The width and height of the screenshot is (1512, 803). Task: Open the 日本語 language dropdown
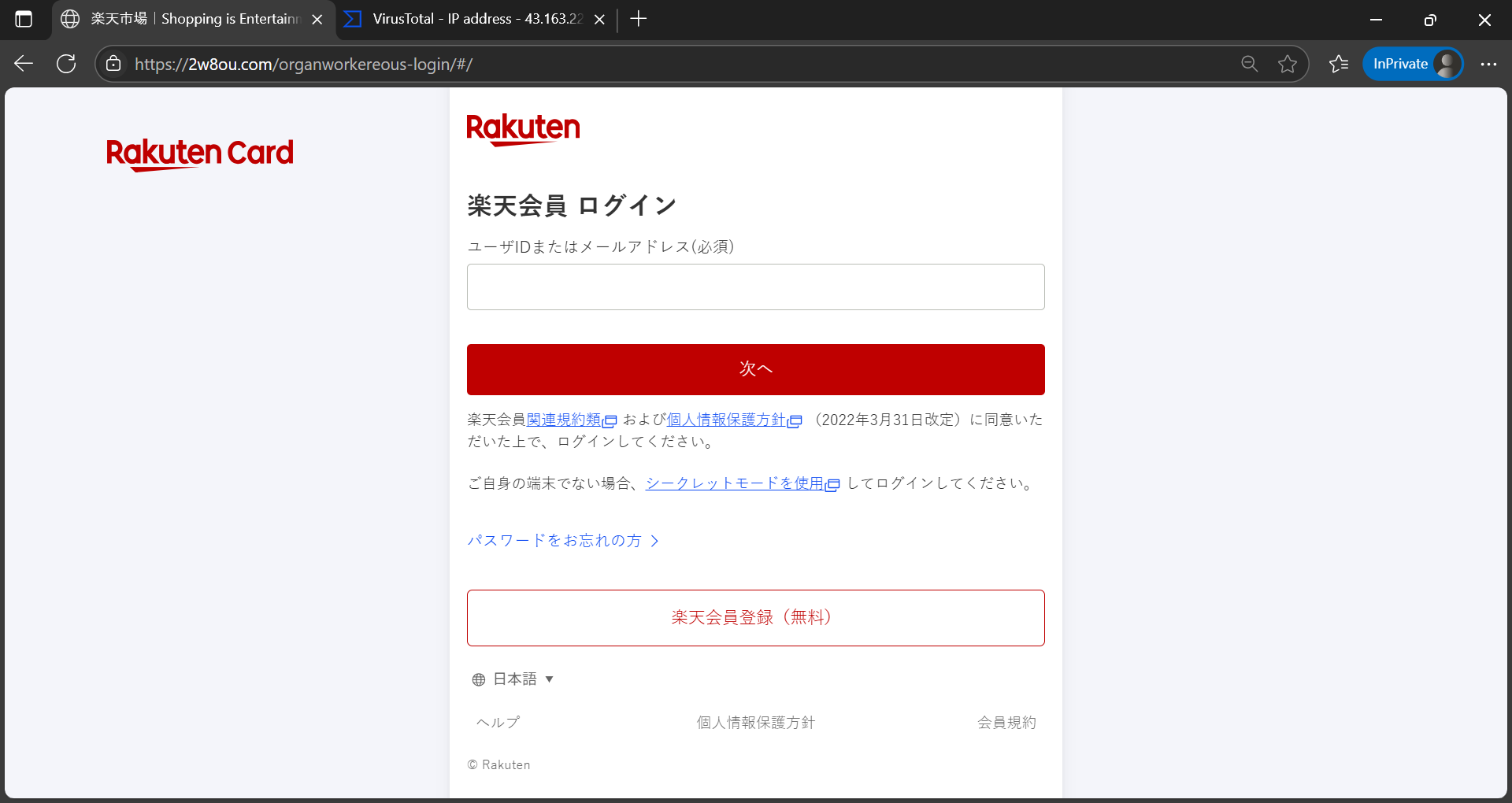pos(513,679)
